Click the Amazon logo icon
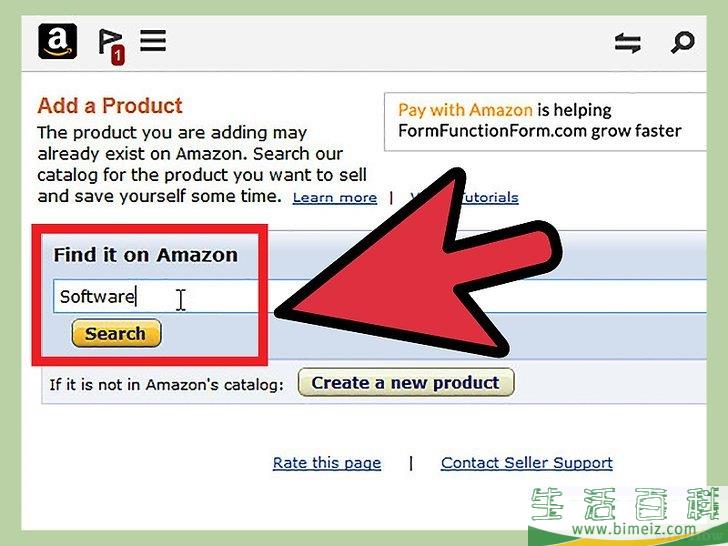Viewport: 728px width, 546px height. (x=58, y=41)
